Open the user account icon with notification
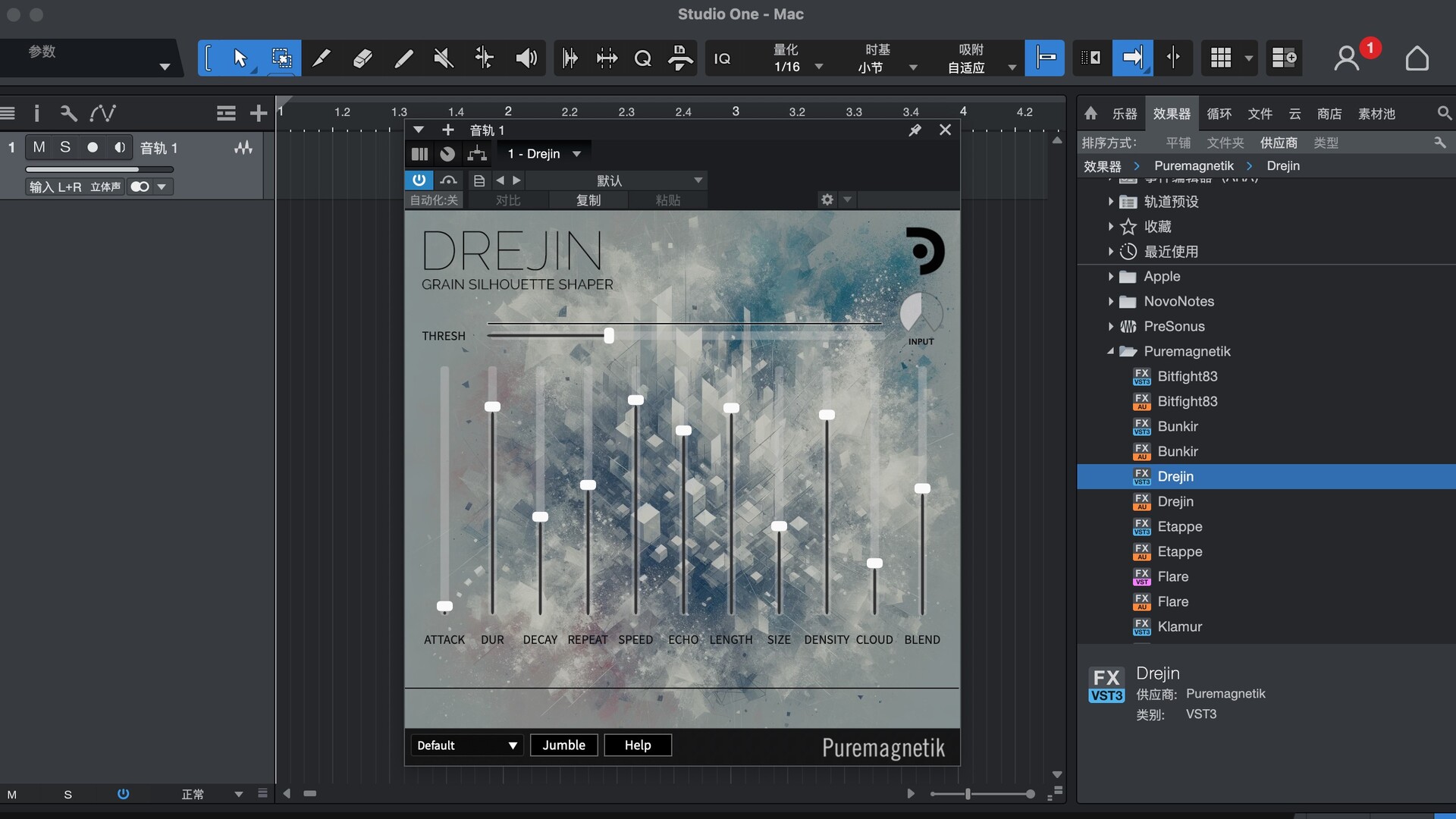1456x819 pixels. click(x=1347, y=58)
